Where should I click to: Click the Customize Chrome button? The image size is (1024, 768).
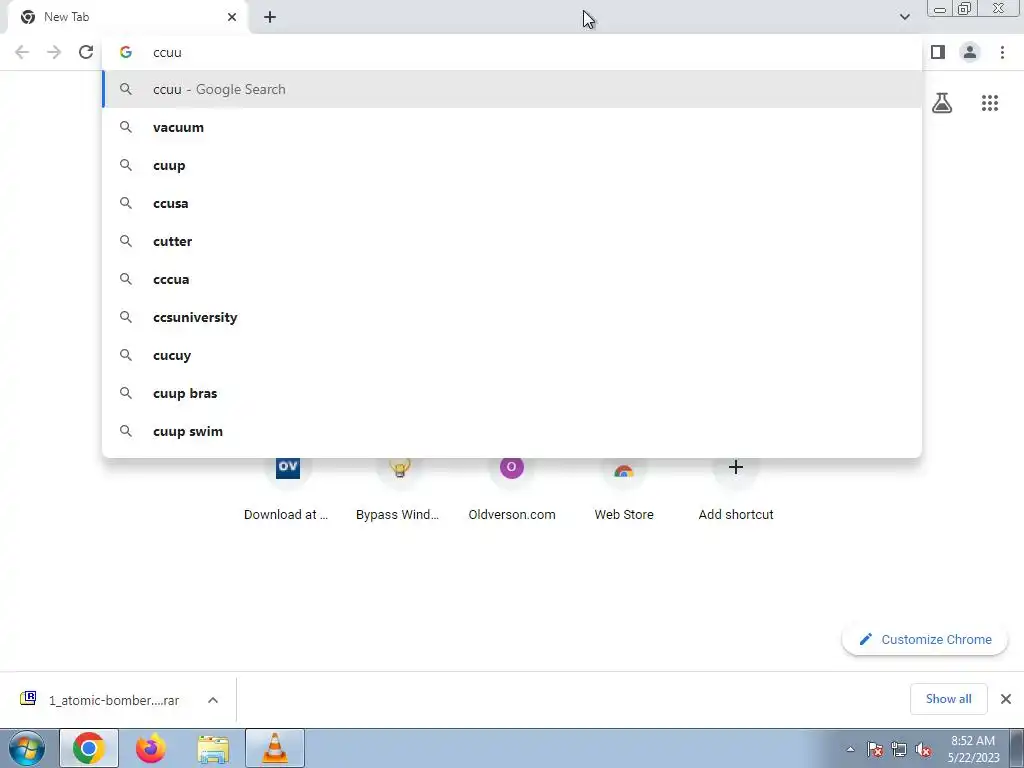pyautogui.click(x=925, y=639)
